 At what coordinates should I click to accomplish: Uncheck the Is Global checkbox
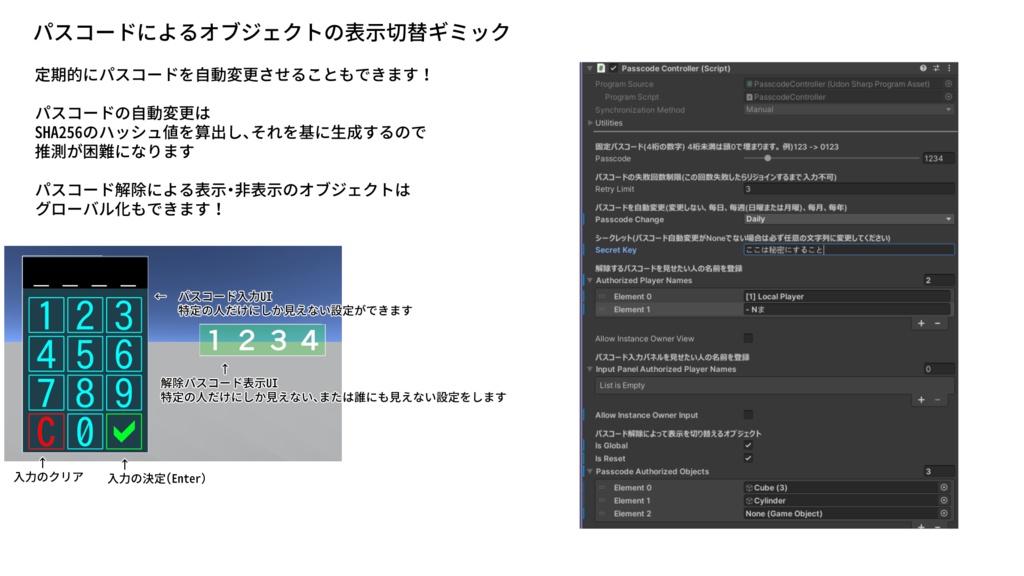747,446
